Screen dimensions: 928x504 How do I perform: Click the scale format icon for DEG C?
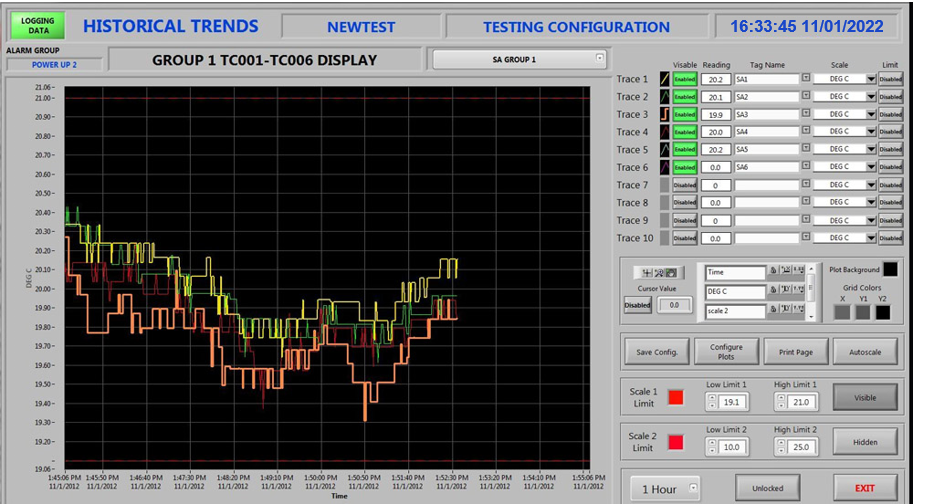tap(799, 290)
